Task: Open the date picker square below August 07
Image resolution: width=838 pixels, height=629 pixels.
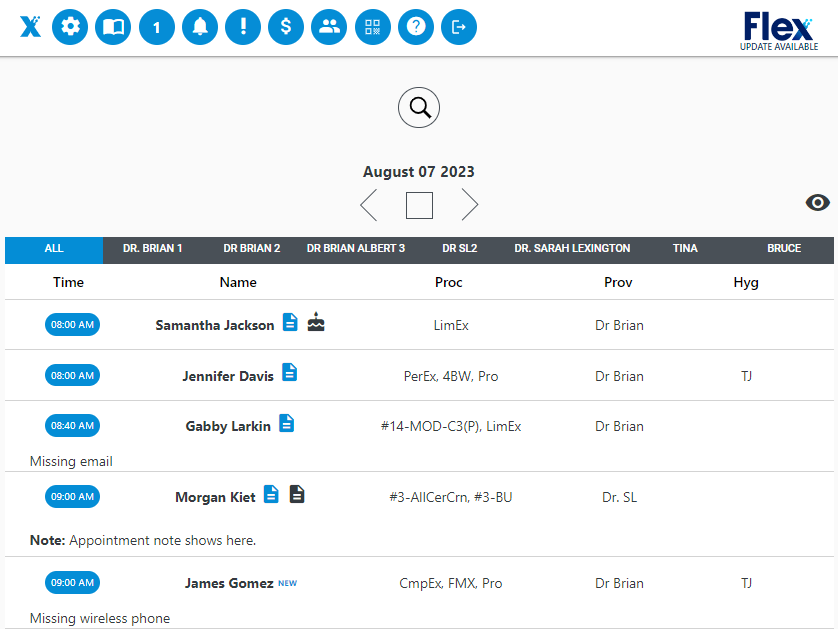Action: click(x=418, y=204)
